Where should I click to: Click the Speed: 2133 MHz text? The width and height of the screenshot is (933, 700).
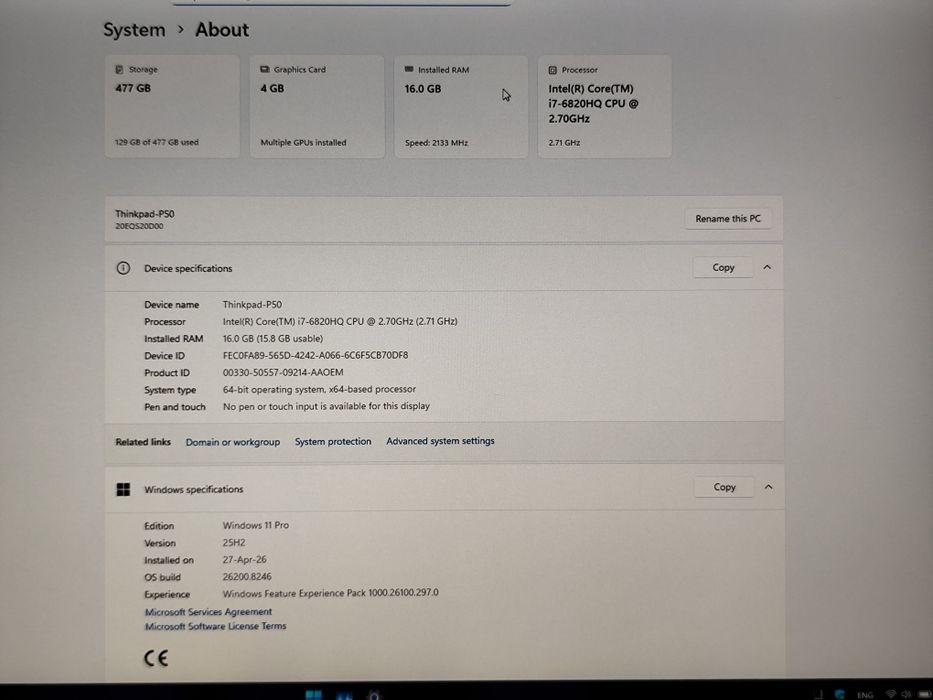[436, 143]
